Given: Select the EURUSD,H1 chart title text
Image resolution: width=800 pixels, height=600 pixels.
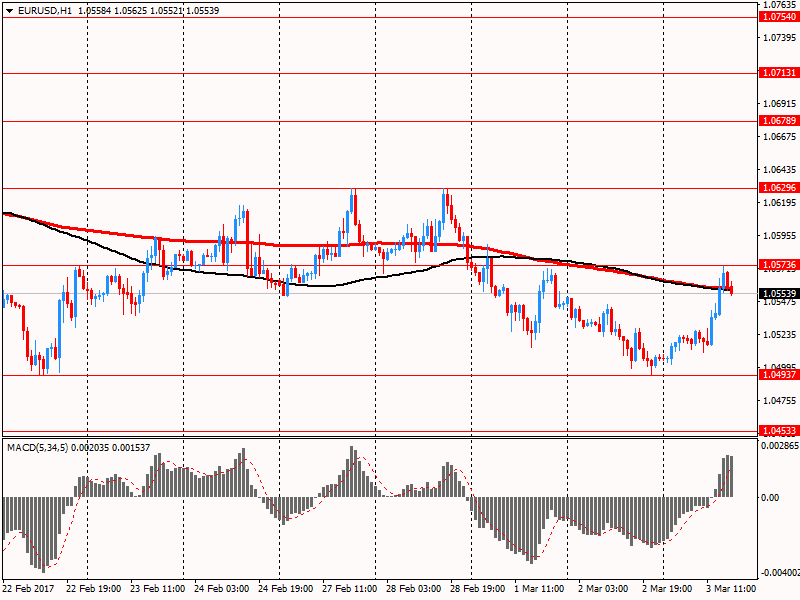Looking at the screenshot, I should (x=45, y=11).
